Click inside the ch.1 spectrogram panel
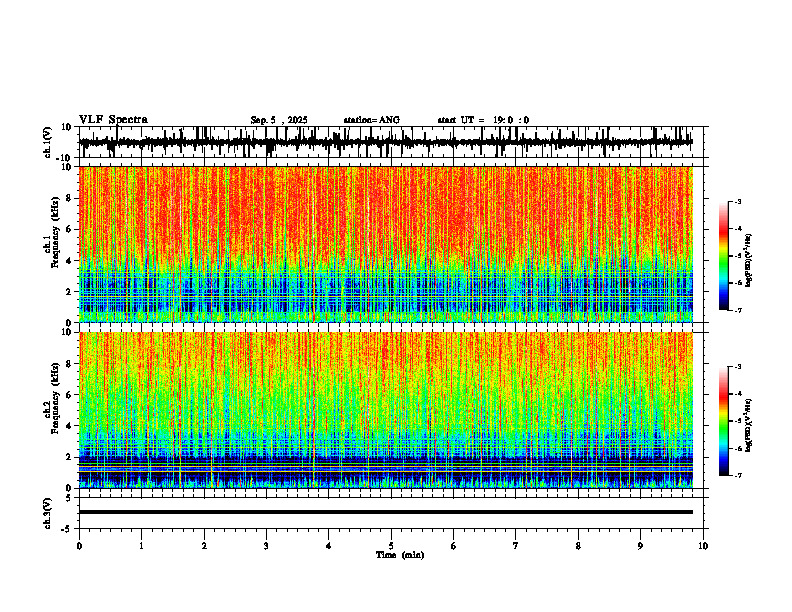792x612 pixels. pos(386,244)
